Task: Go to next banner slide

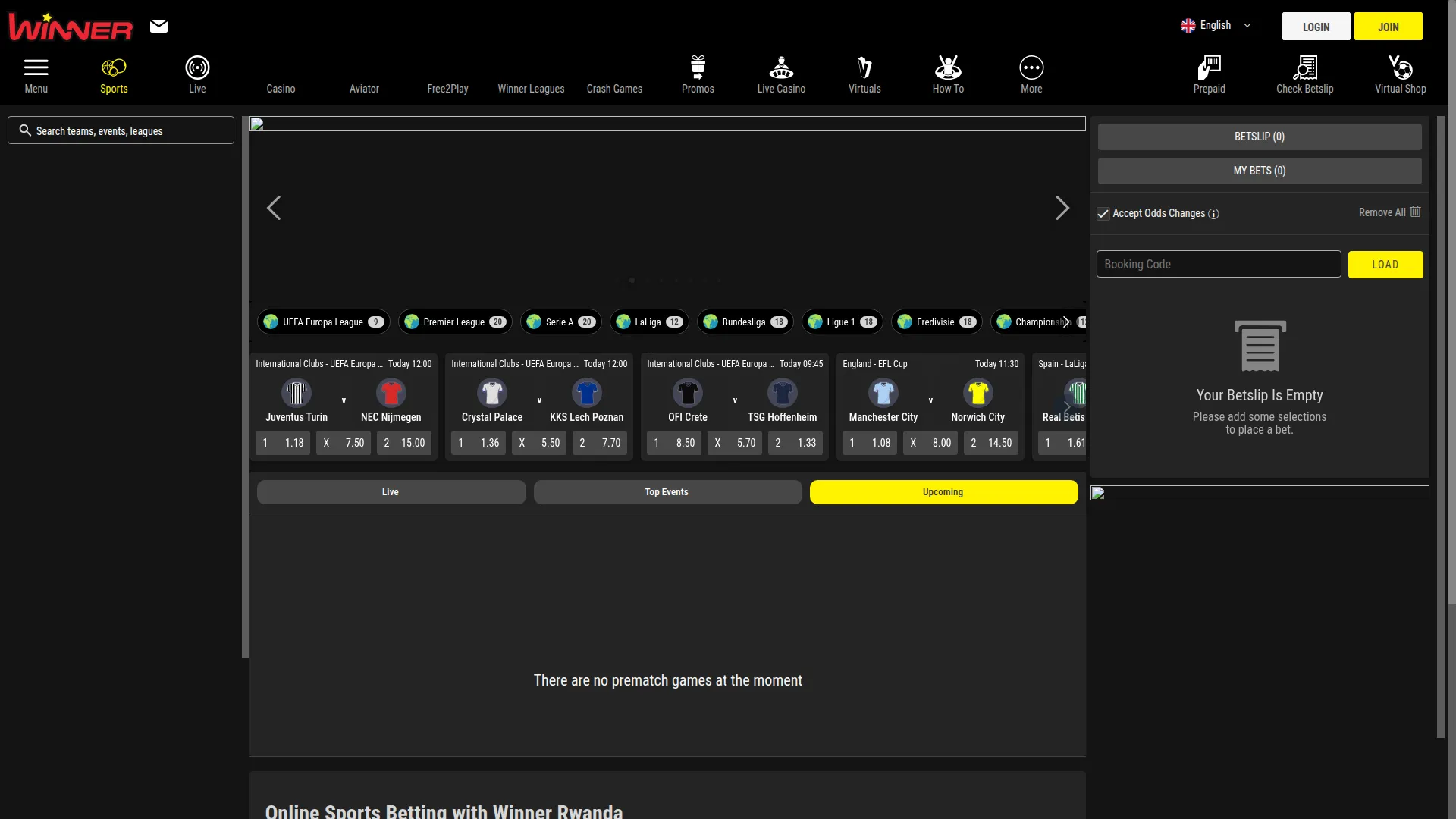Action: 1062,208
